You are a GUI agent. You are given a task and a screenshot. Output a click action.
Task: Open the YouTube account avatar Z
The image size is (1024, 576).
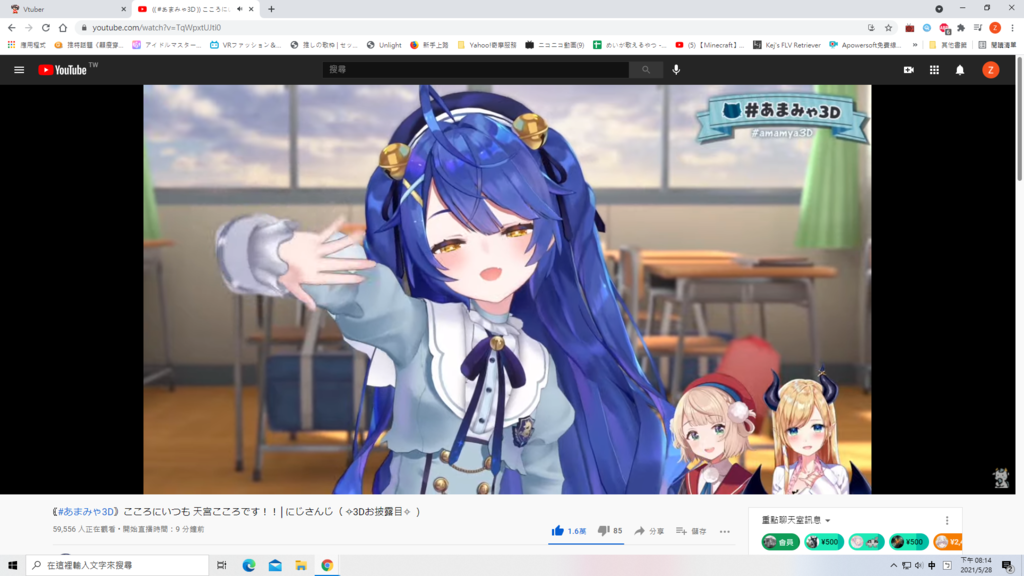click(x=991, y=70)
